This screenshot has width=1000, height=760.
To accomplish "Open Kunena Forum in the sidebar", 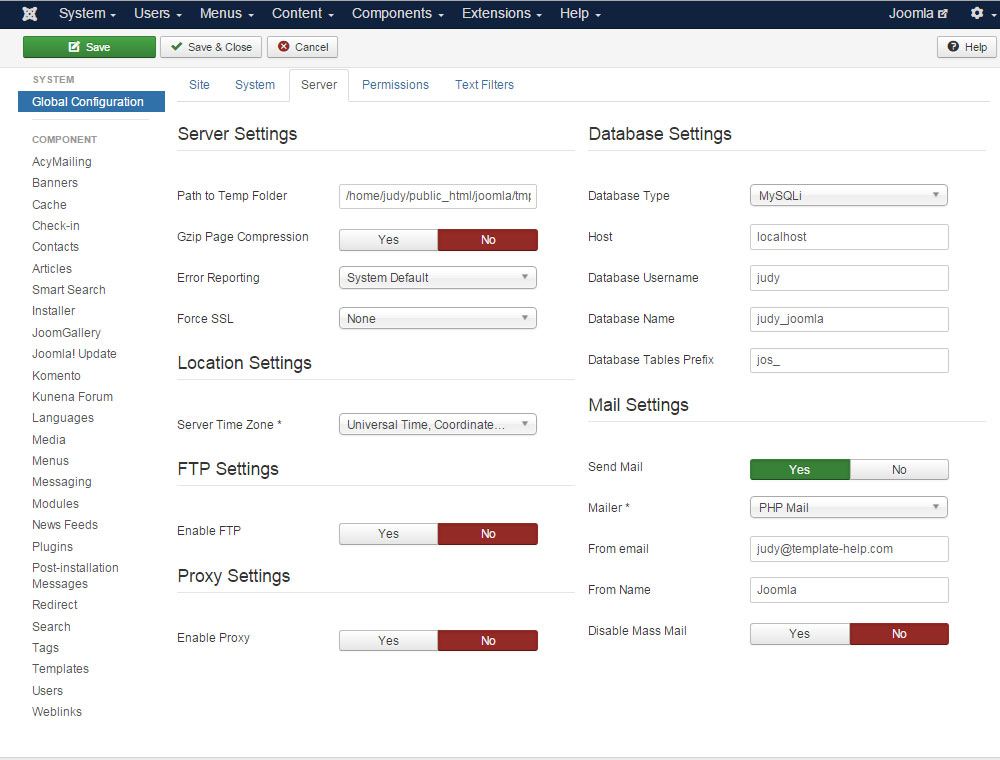I will coord(73,397).
